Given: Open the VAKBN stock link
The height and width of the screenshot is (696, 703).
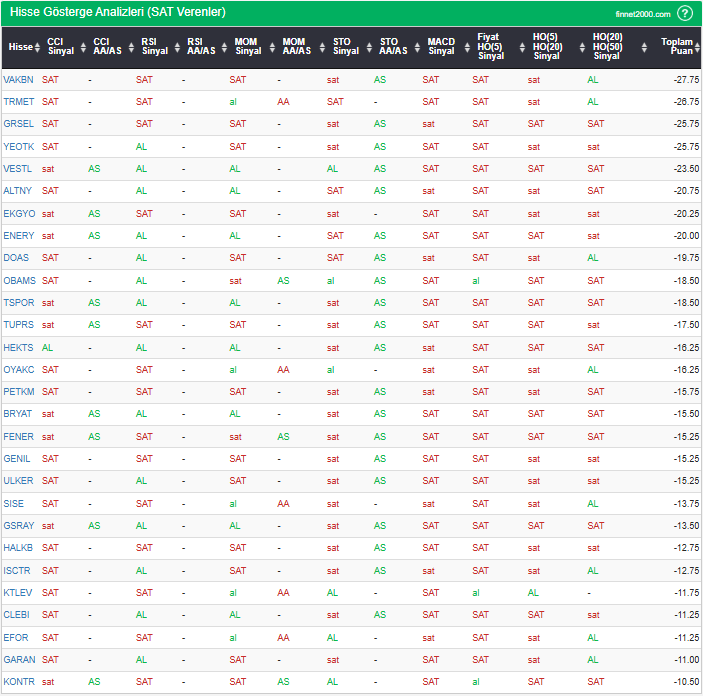Looking at the screenshot, I should pyautogui.click(x=18, y=79).
